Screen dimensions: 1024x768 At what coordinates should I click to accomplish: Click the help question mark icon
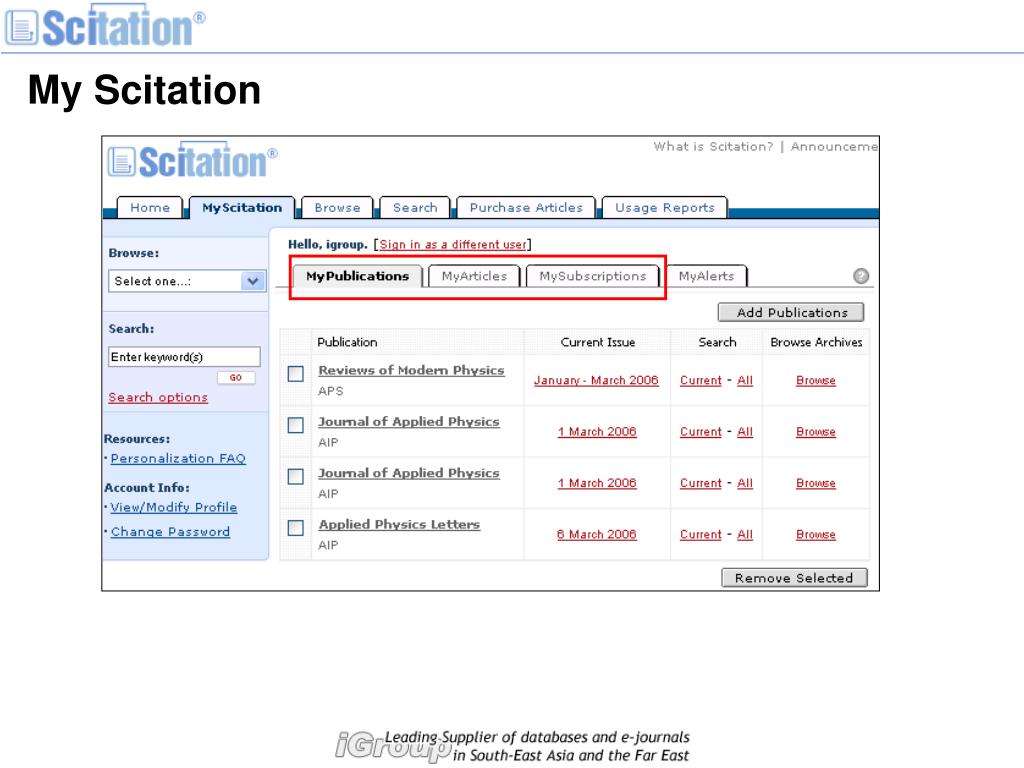coord(861,276)
